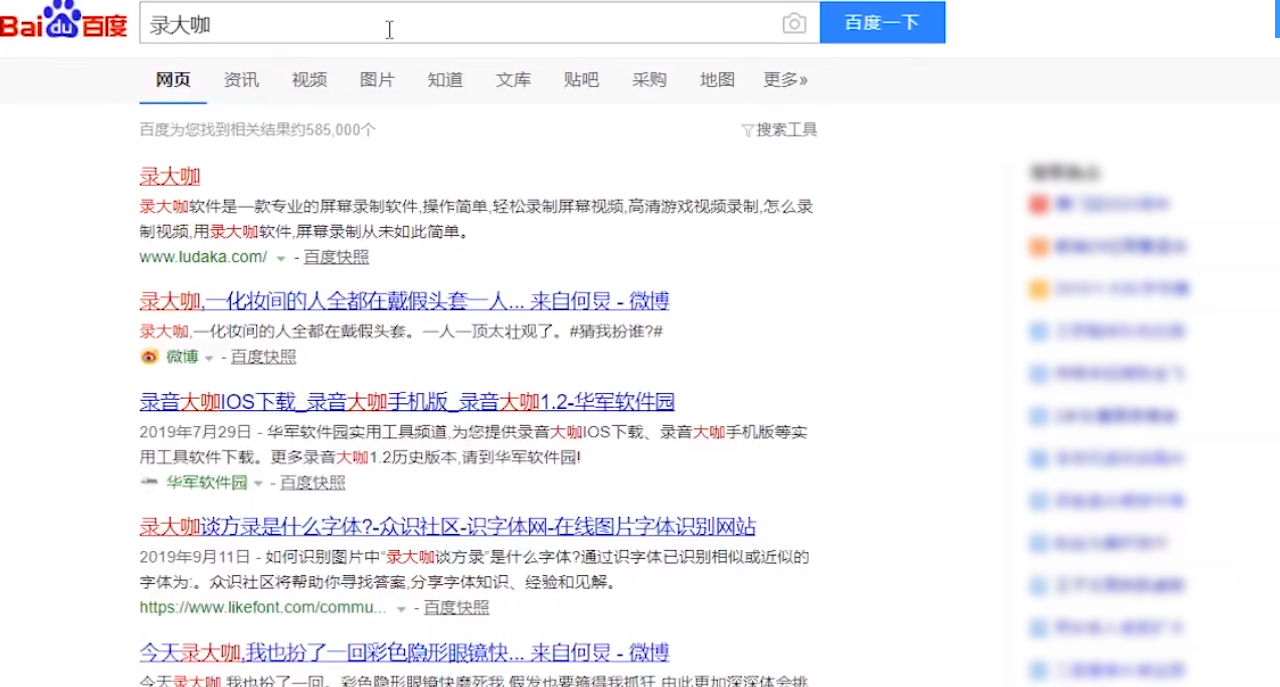1280x687 pixels.
Task: Click the 百度一下 search button
Action: tap(882, 23)
